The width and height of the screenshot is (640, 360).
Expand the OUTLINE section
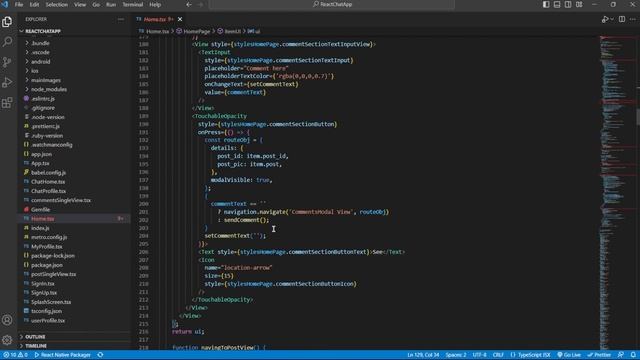(x=35, y=337)
